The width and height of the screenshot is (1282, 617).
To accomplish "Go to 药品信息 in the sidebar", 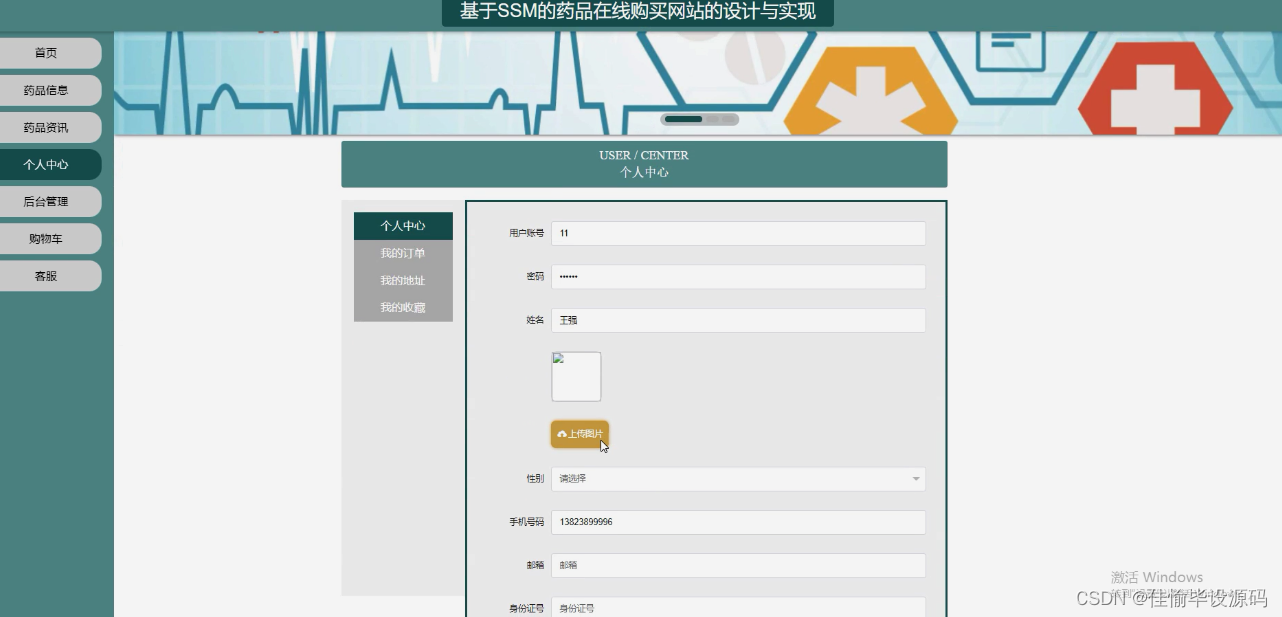I will click(48, 90).
